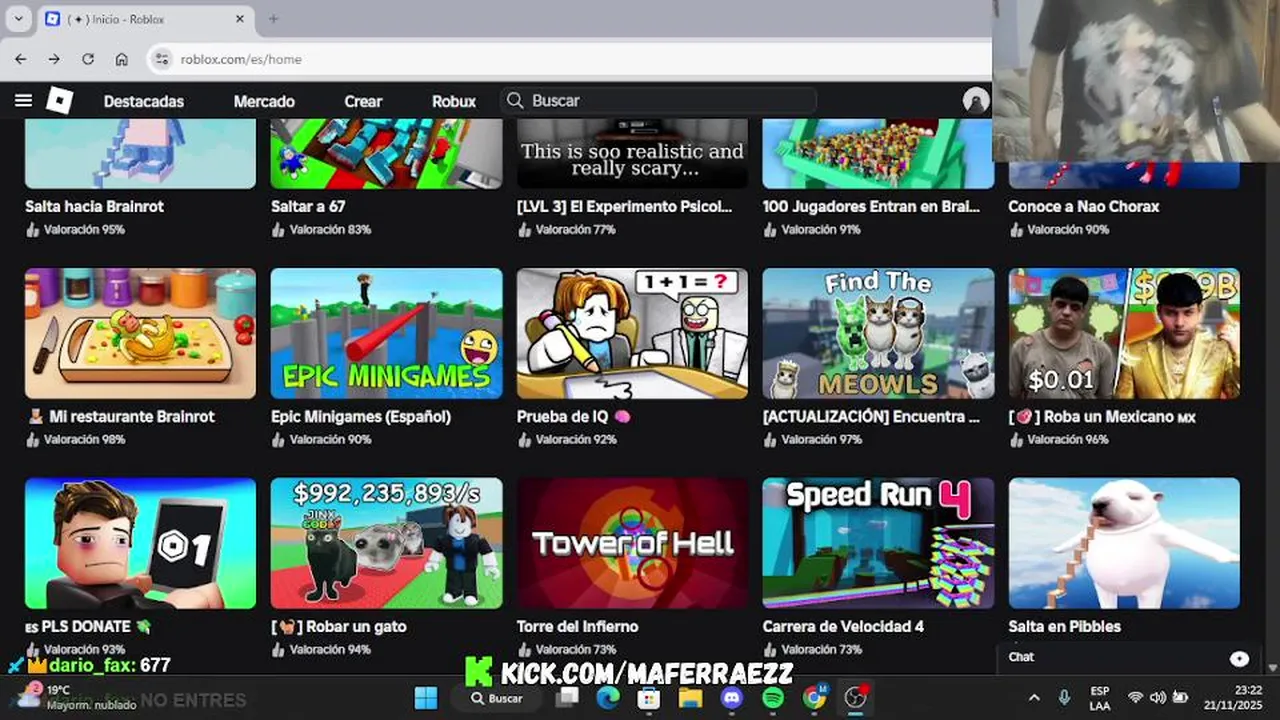The height and width of the screenshot is (720, 1280).
Task: Reload the page with refresh icon
Action: point(88,59)
